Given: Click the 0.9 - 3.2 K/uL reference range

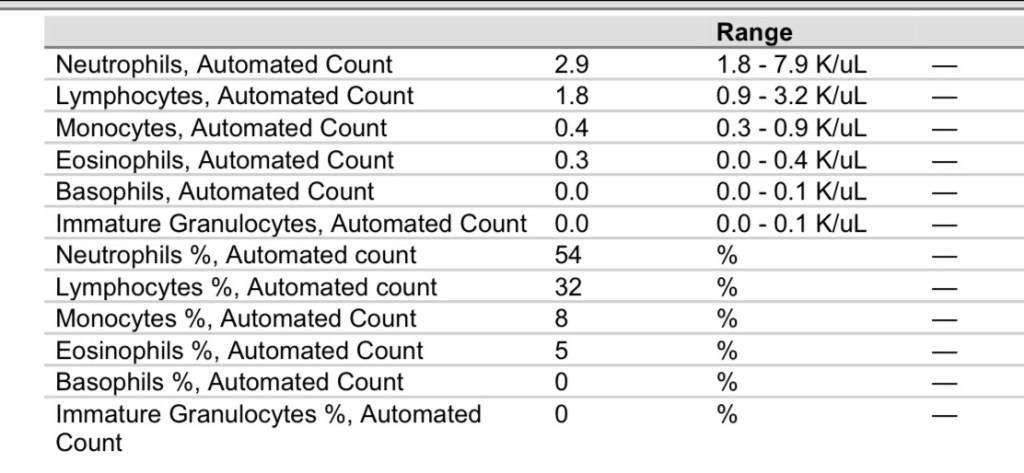Looking at the screenshot, I should [791, 96].
